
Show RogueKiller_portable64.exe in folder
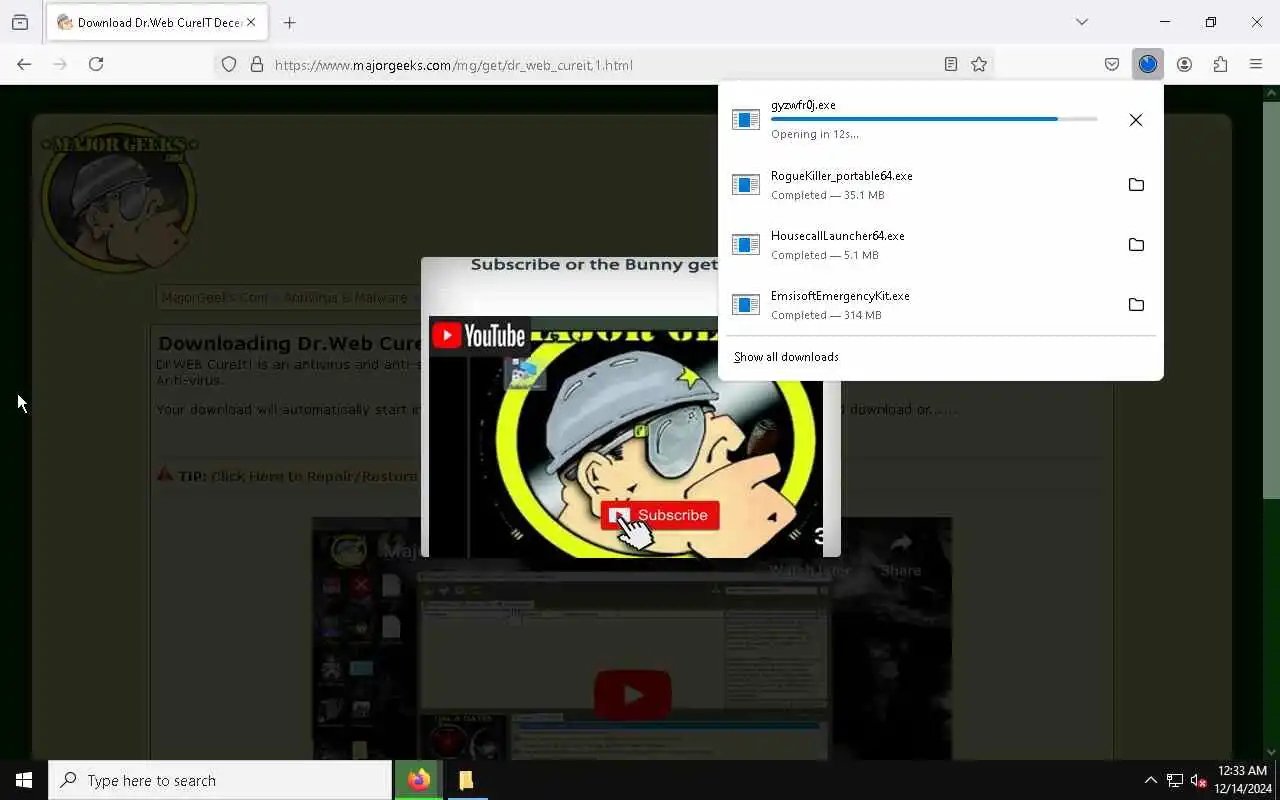[1136, 185]
